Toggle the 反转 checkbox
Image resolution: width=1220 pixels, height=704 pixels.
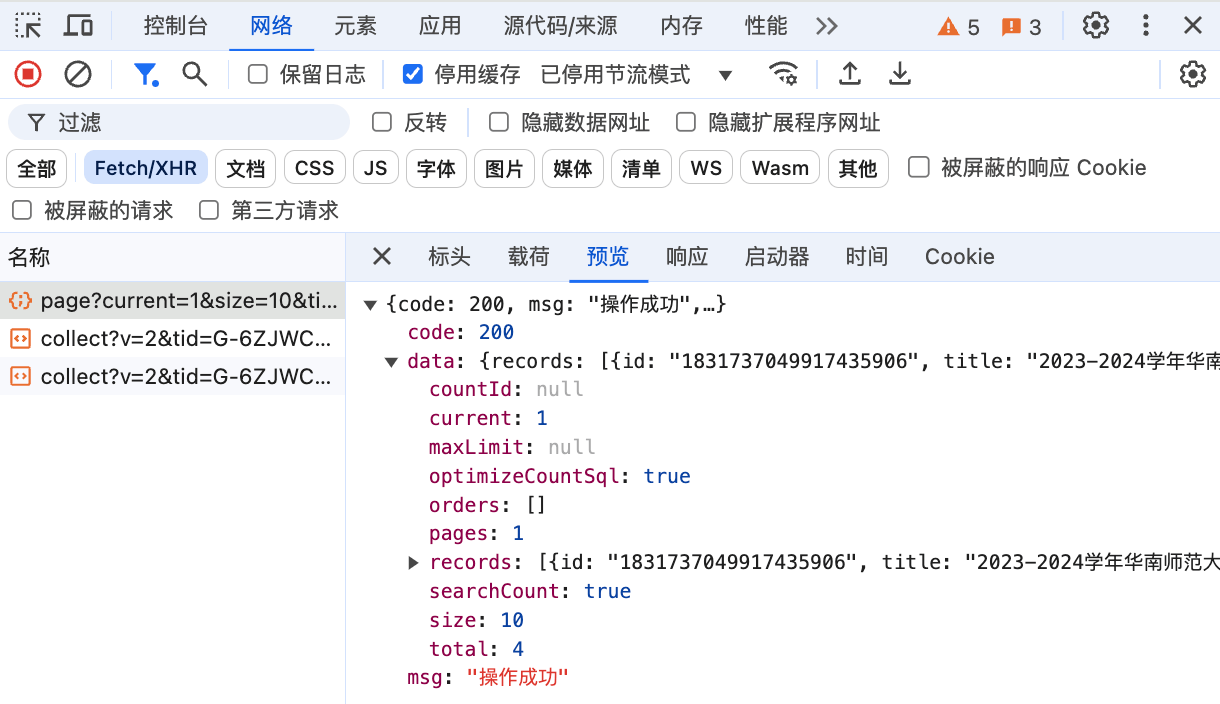pos(382,123)
